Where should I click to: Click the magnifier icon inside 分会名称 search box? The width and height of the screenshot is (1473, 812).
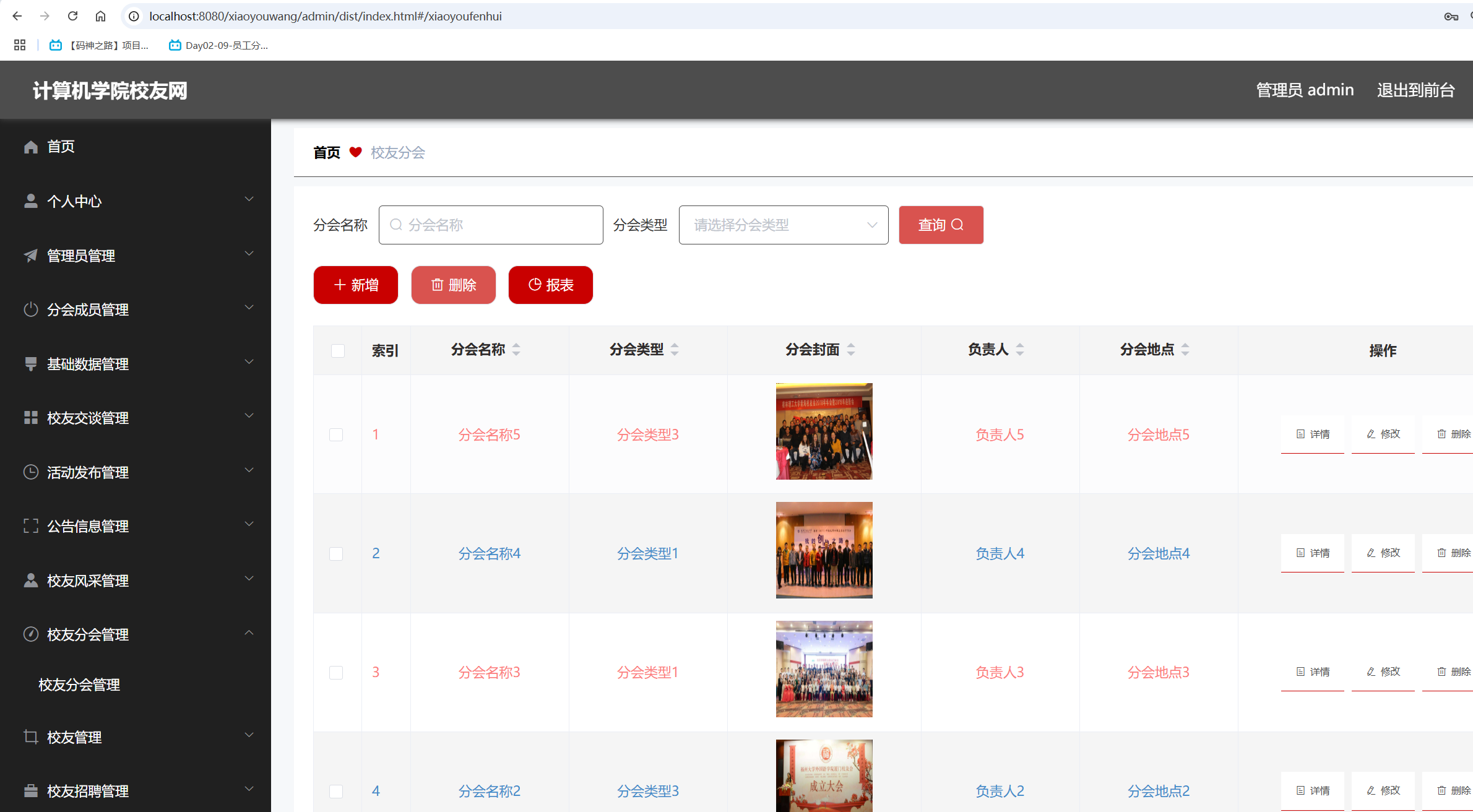pos(396,225)
